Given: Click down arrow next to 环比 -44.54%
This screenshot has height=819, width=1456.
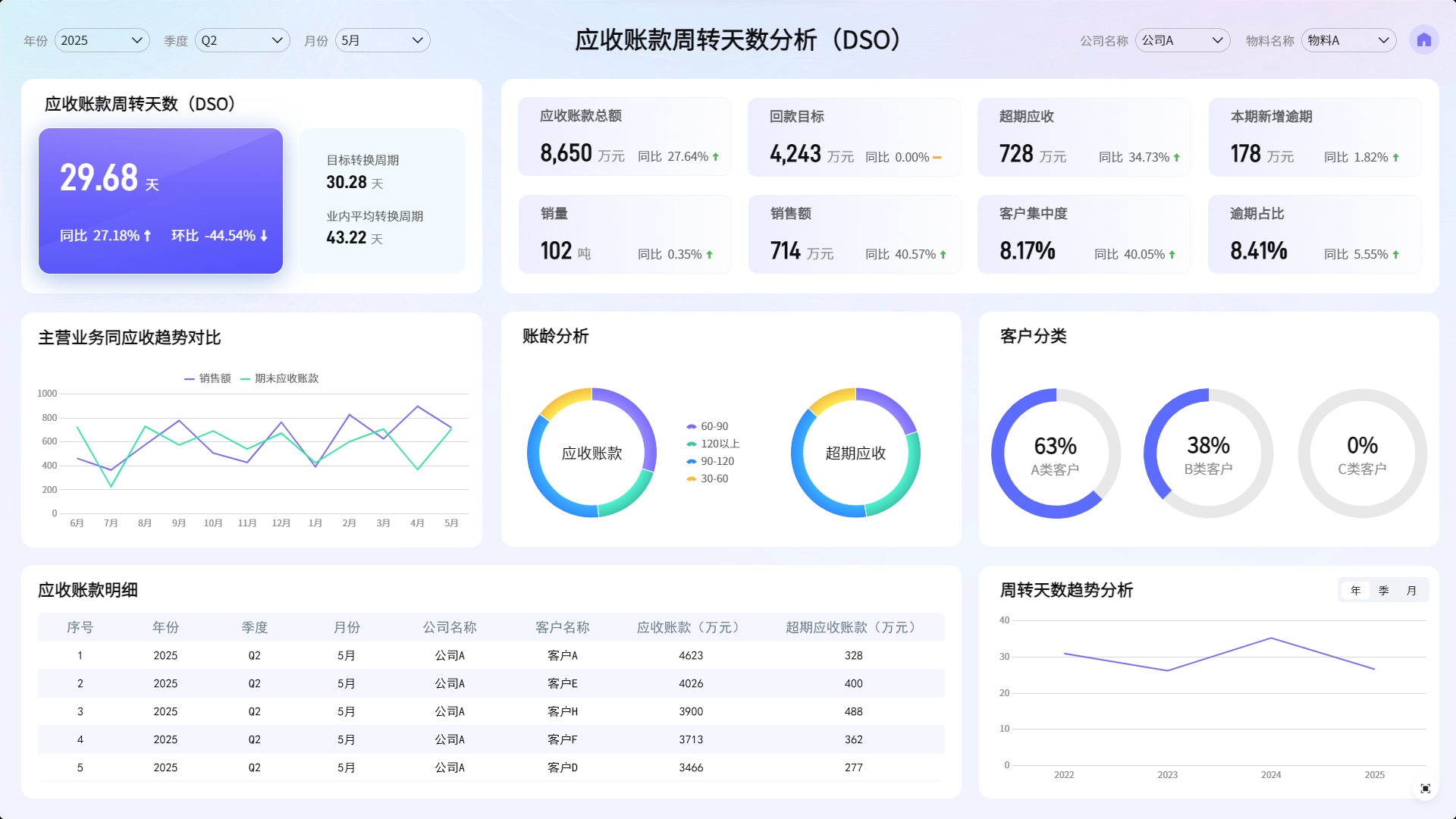Looking at the screenshot, I should coord(264,236).
